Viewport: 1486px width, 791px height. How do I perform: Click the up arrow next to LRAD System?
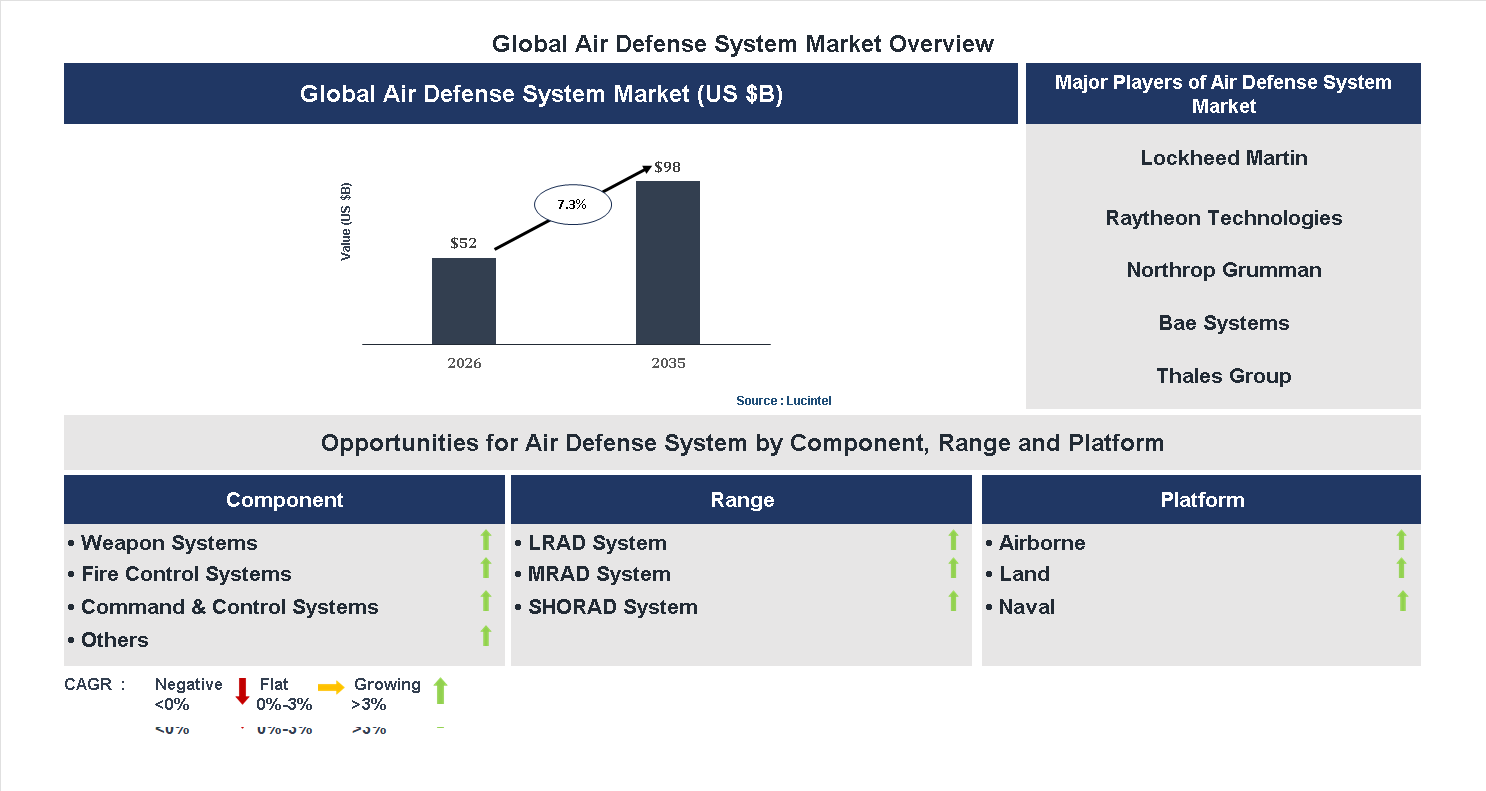(x=952, y=540)
